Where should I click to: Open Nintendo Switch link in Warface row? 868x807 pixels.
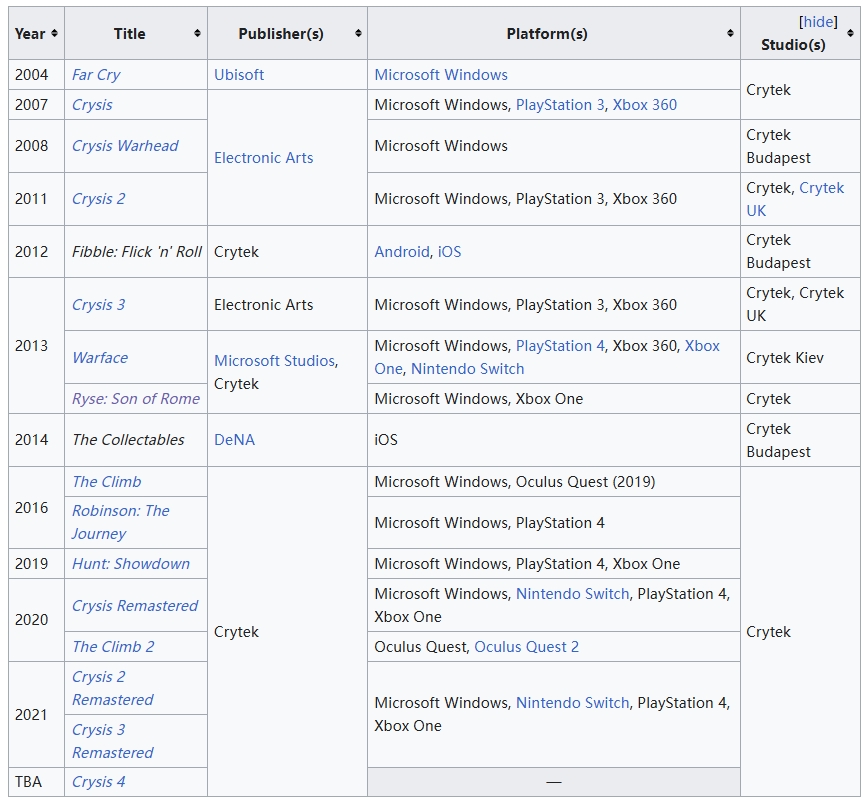pyautogui.click(x=467, y=369)
